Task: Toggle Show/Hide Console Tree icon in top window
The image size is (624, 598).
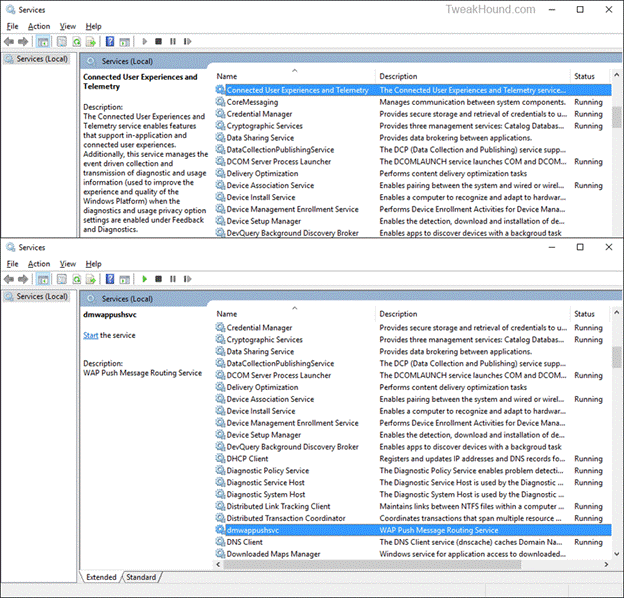Action: point(43,41)
